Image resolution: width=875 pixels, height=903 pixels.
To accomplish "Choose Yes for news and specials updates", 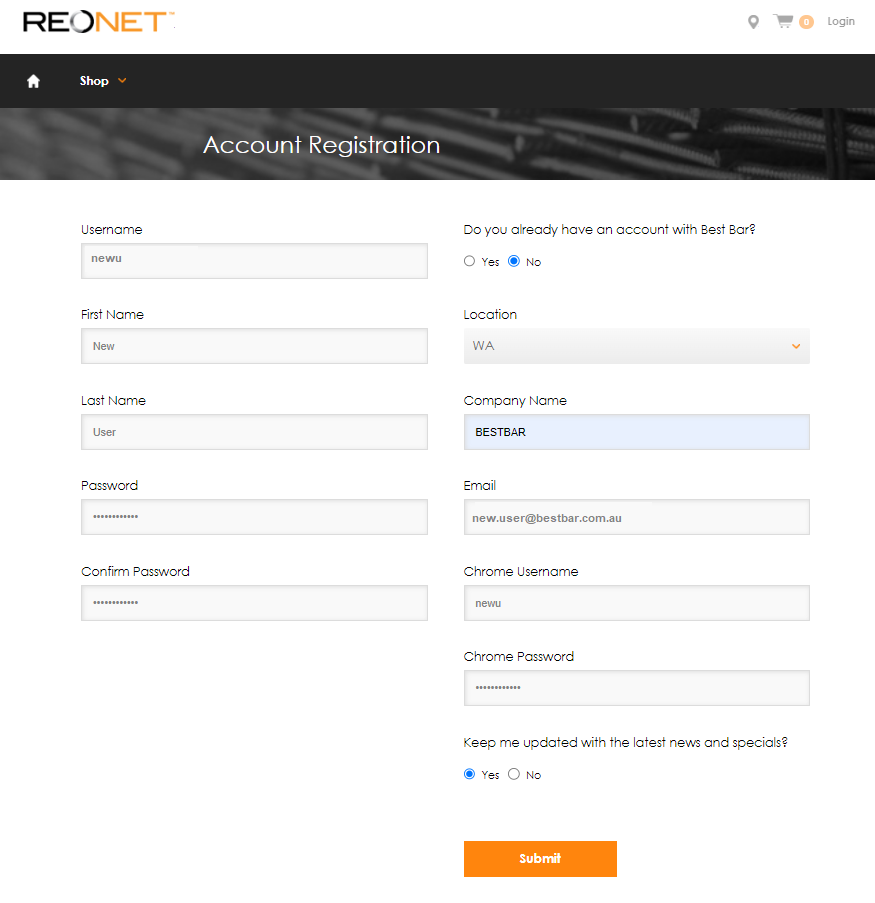I will [469, 774].
